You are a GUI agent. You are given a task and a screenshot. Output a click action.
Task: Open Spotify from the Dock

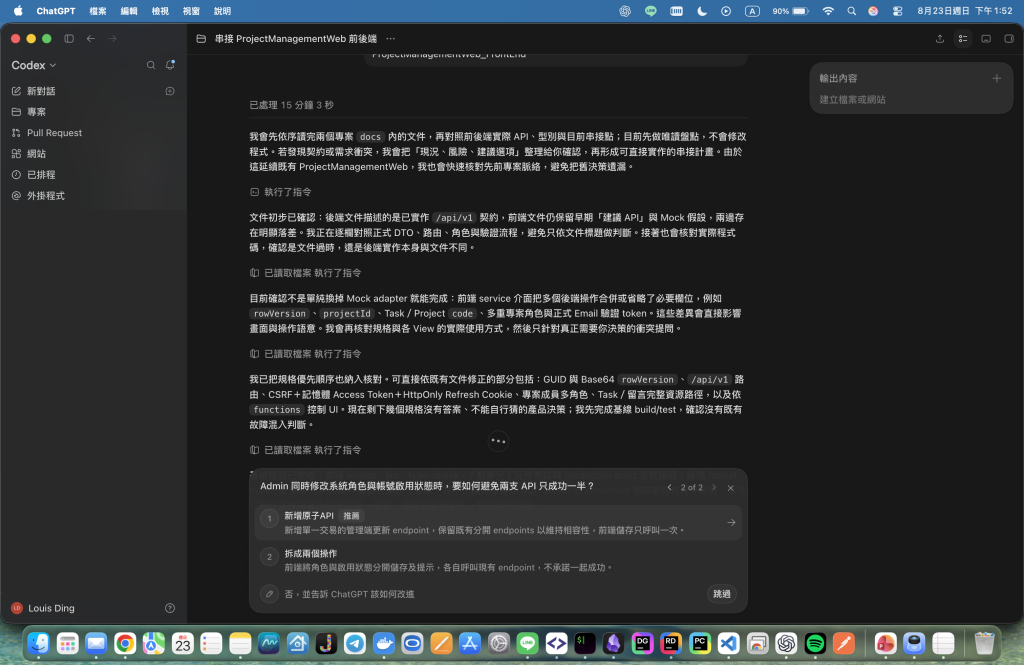tap(815, 644)
